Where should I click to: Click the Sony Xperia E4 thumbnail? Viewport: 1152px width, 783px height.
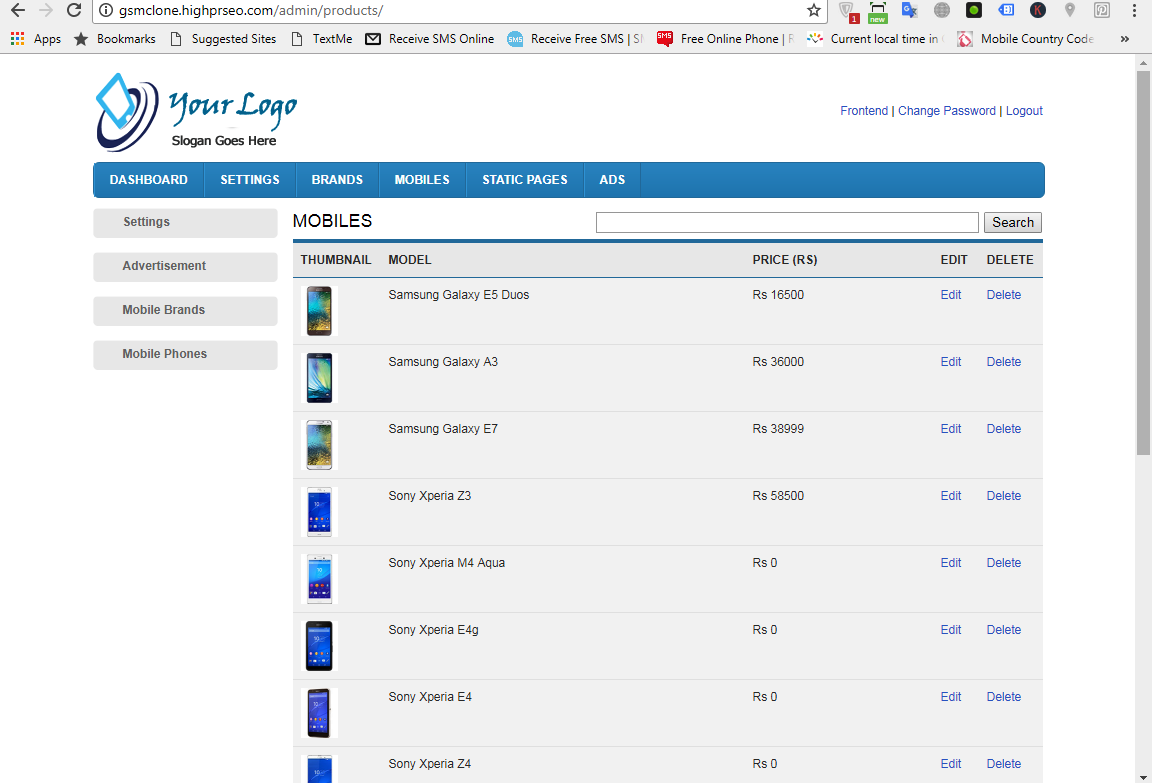319,712
